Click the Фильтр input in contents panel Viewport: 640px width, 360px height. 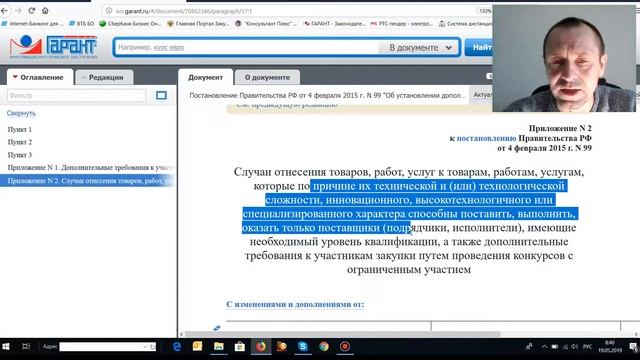pyautogui.click(x=76, y=96)
